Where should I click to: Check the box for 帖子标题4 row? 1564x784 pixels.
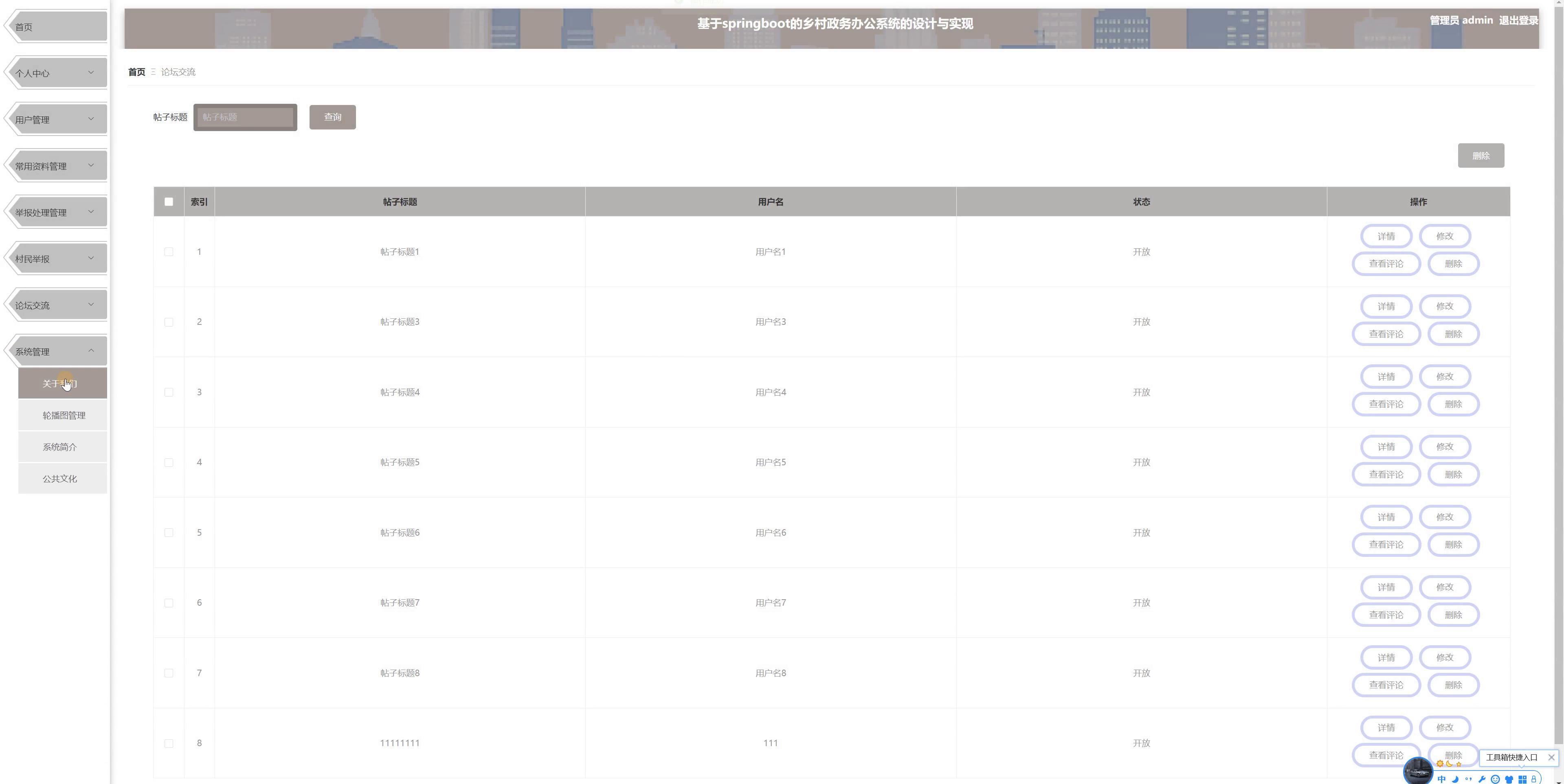click(169, 392)
